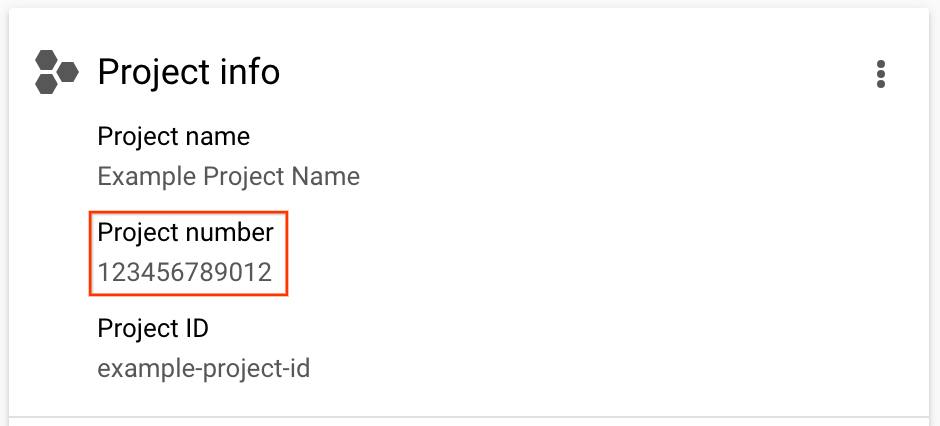
Task: Click the top-left hexagon of the project icon
Action: point(47,61)
